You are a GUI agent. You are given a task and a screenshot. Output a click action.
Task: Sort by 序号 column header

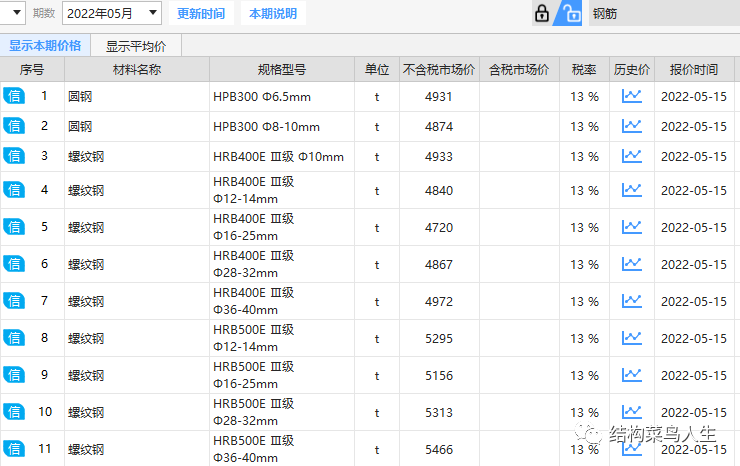click(32, 70)
